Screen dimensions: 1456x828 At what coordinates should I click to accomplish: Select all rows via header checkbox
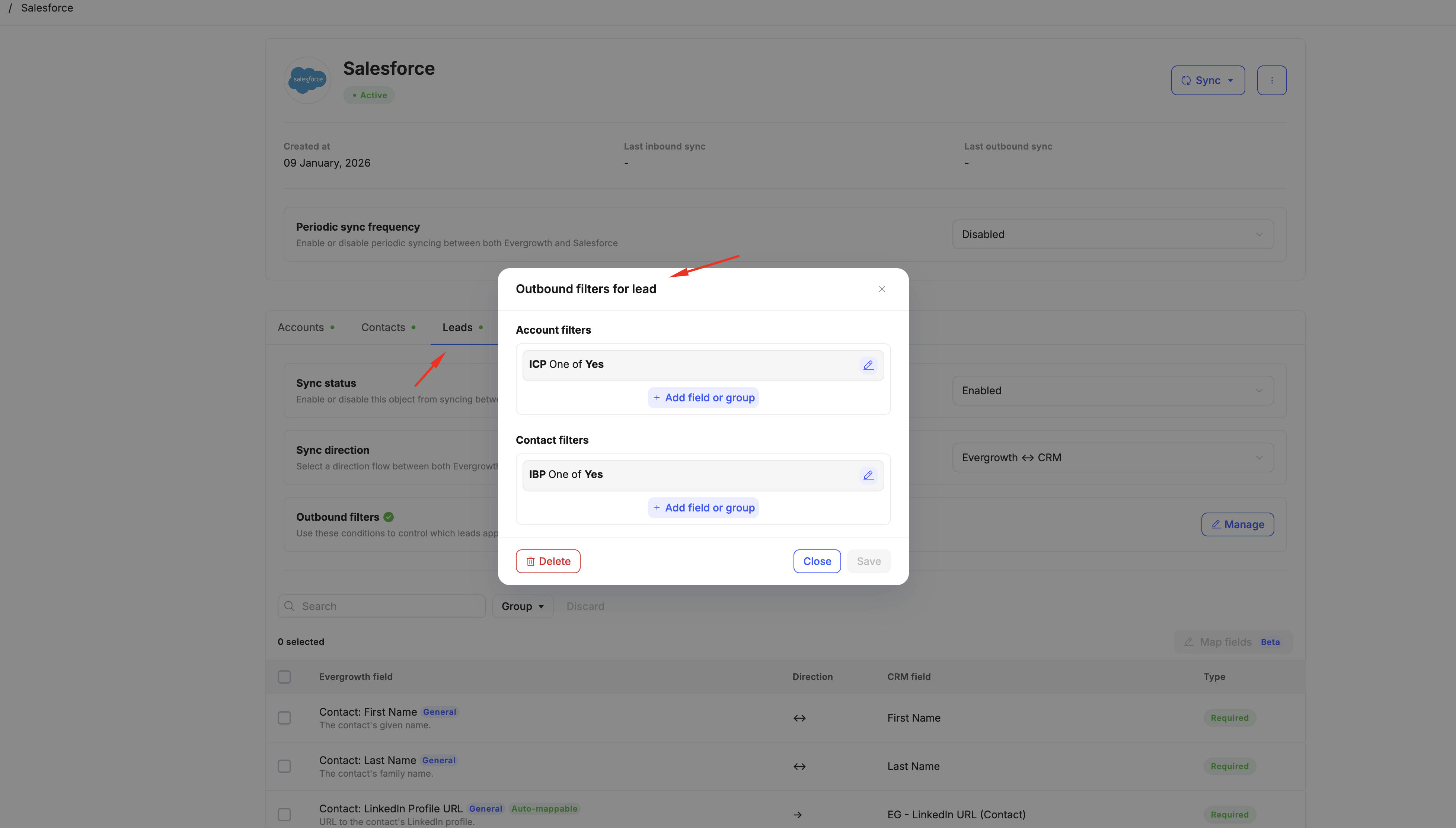(284, 677)
